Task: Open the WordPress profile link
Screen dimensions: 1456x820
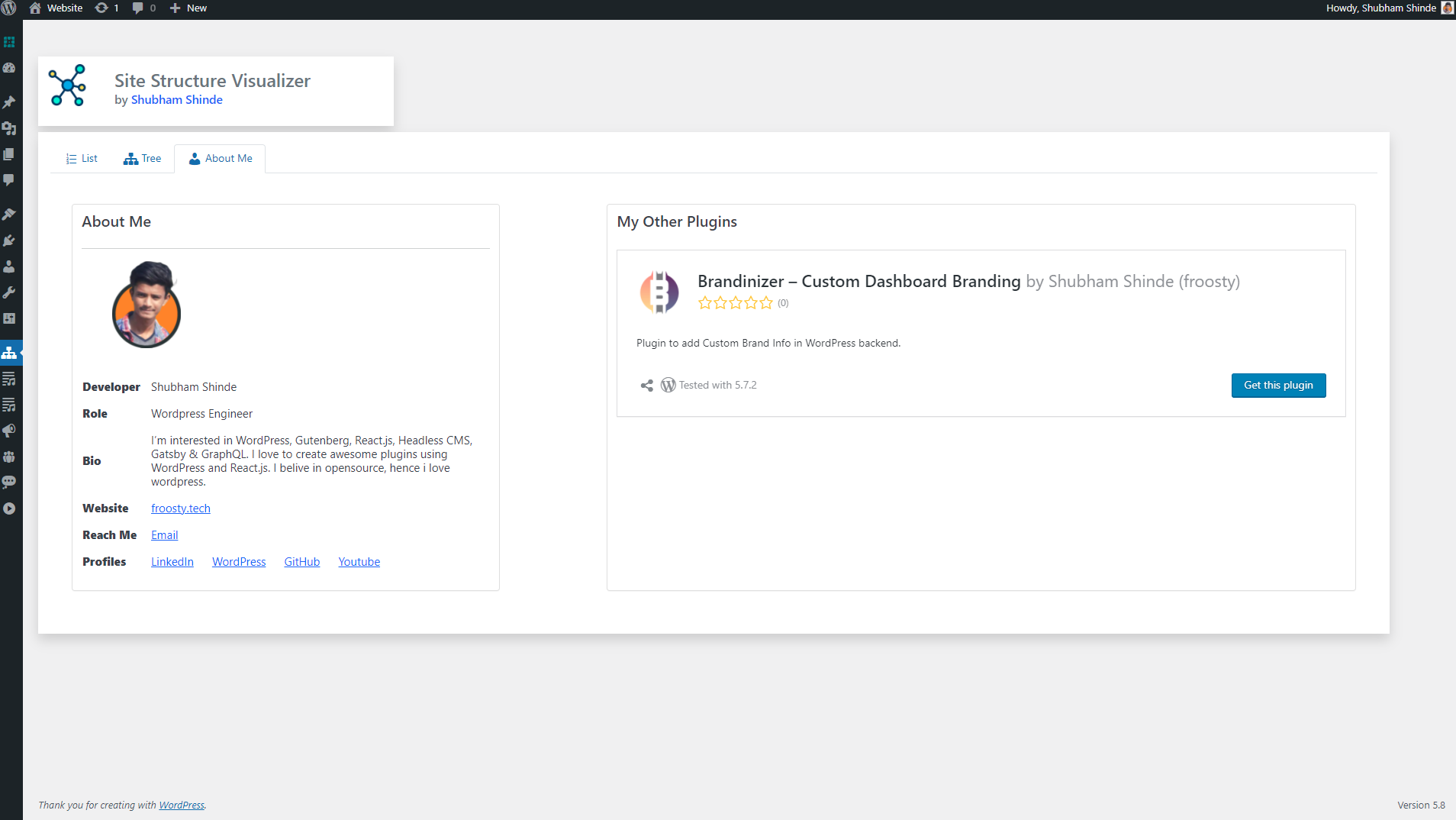Action: (239, 562)
